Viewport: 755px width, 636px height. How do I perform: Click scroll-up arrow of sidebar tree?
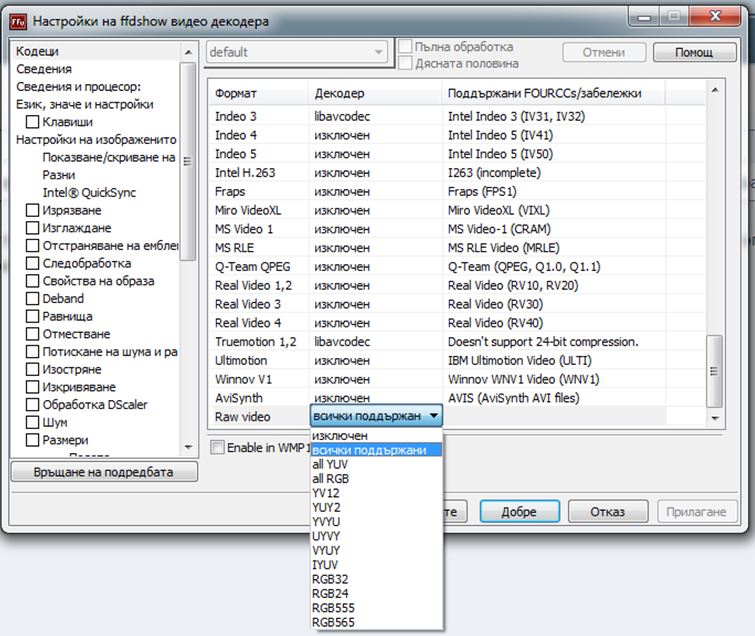click(188, 52)
